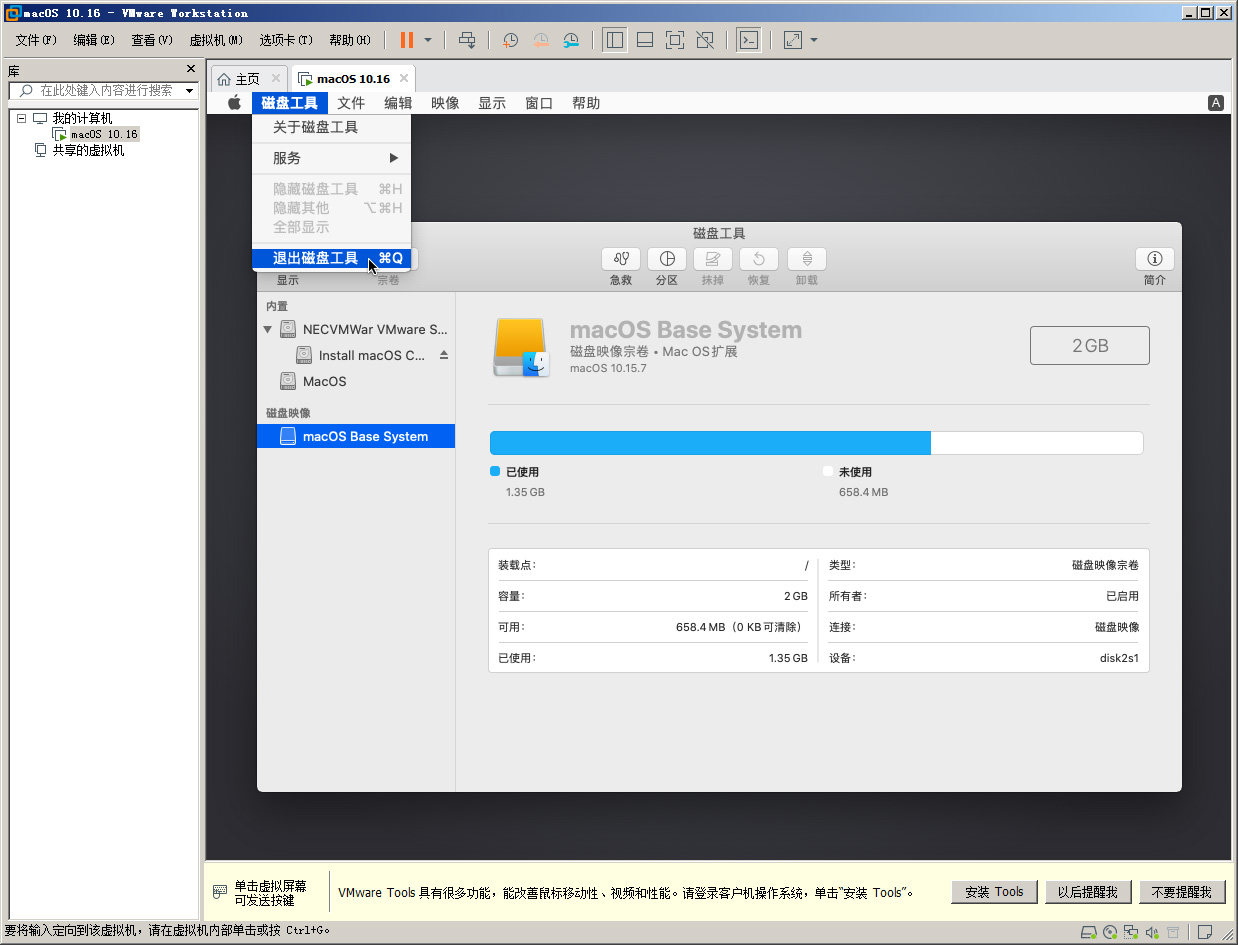This screenshot has height=945, width=1238.
Task: Click the macOS Base System drive image
Action: coord(521,348)
